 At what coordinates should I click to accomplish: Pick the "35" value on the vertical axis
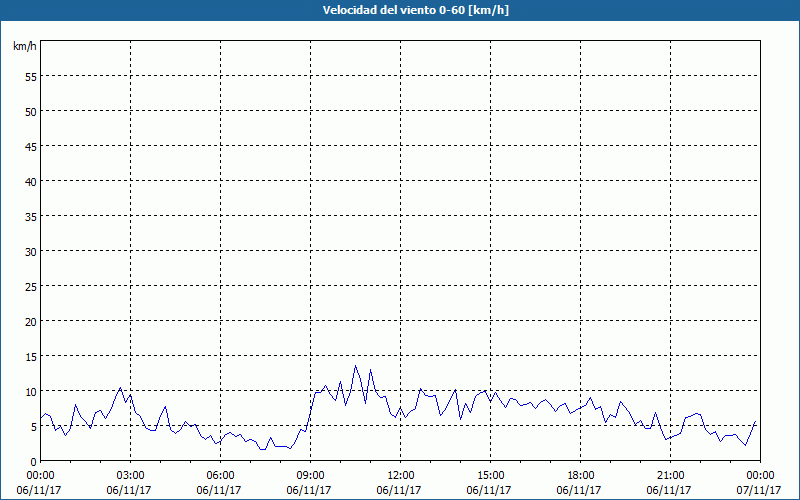click(31, 216)
